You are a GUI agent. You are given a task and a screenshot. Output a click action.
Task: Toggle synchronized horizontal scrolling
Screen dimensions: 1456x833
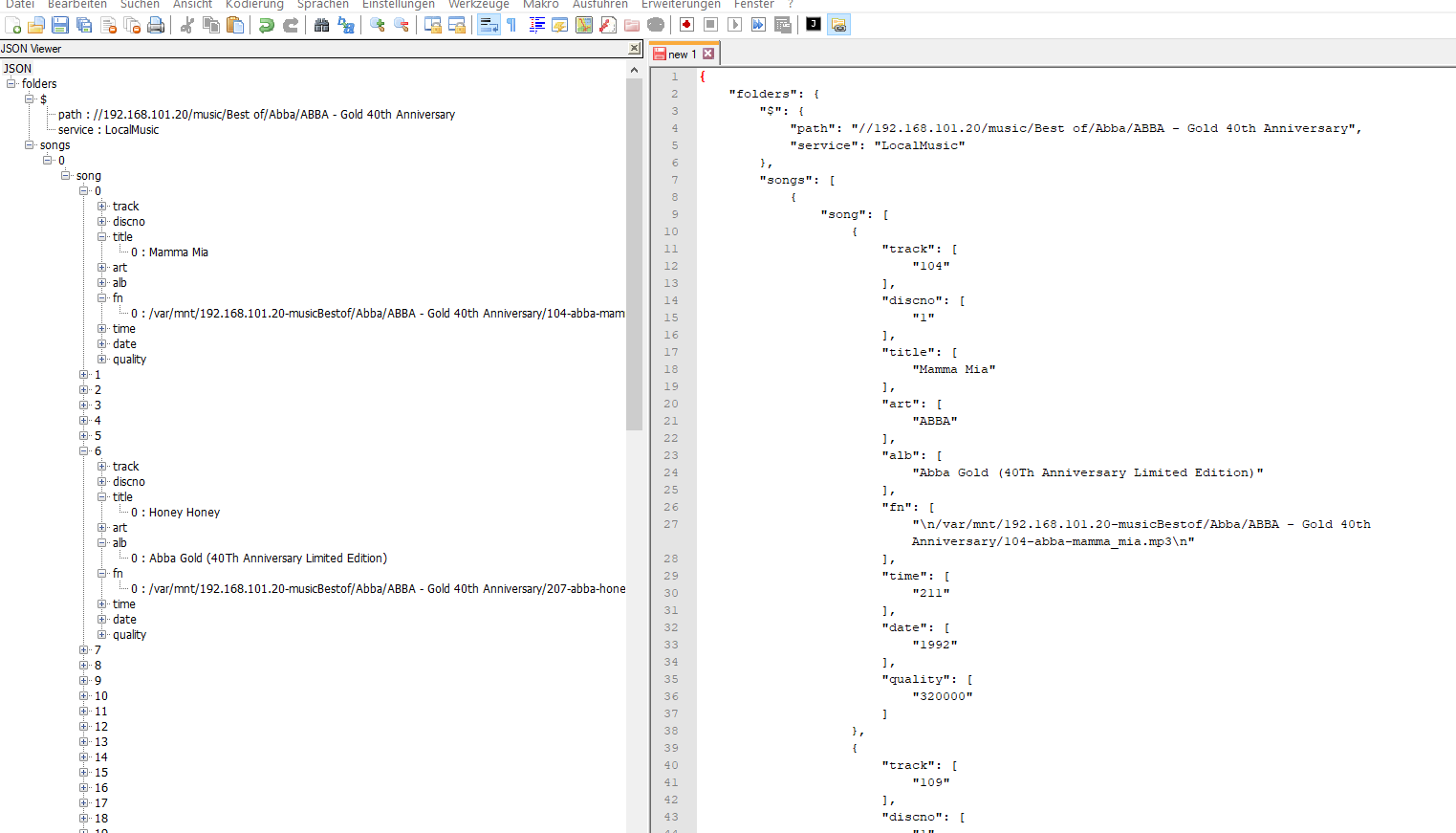pos(457,25)
